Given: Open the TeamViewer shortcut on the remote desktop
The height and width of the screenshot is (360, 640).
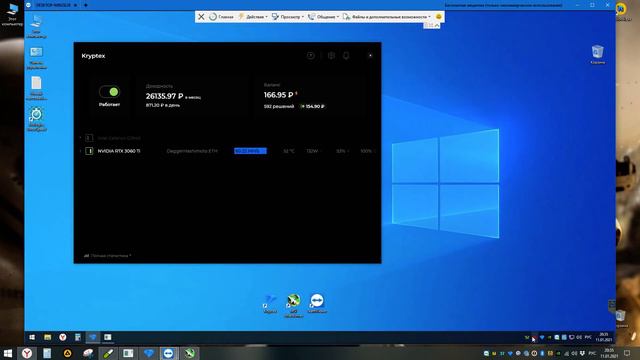Looking at the screenshot, I should [317, 303].
